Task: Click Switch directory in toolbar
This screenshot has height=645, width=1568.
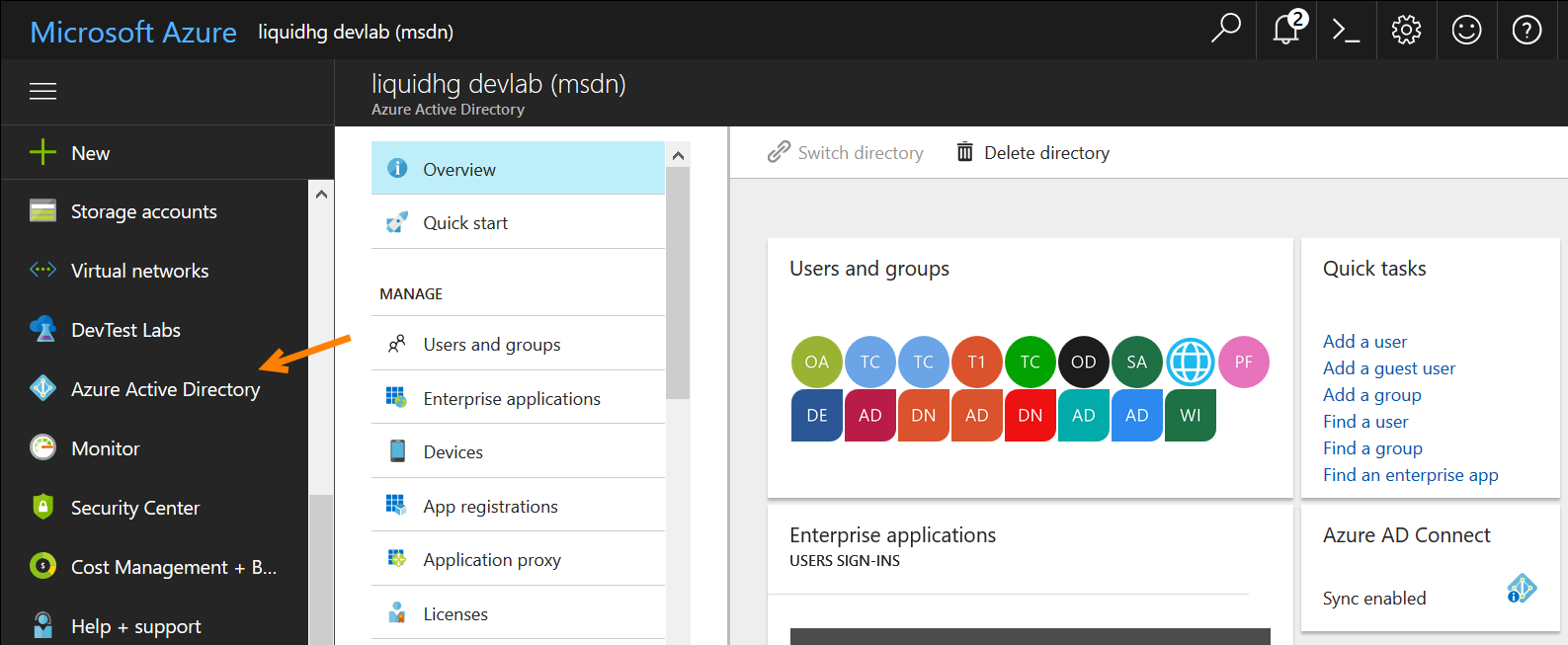Action: [x=847, y=152]
